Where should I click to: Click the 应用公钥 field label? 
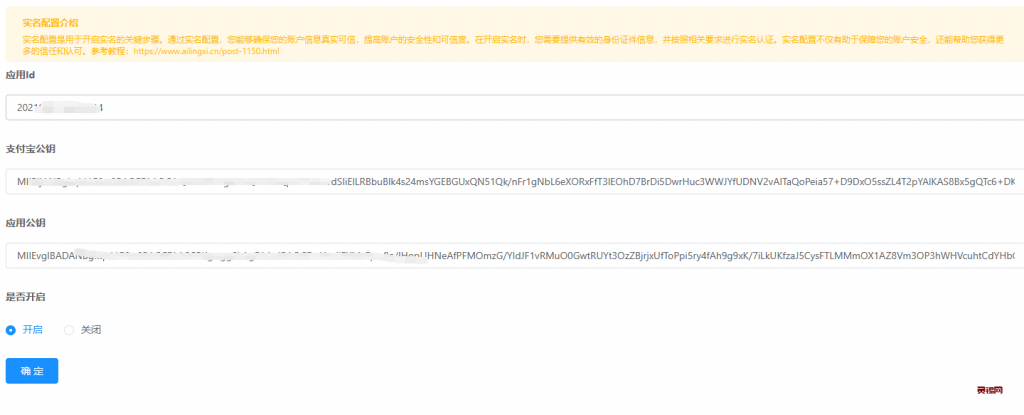pos(25,223)
